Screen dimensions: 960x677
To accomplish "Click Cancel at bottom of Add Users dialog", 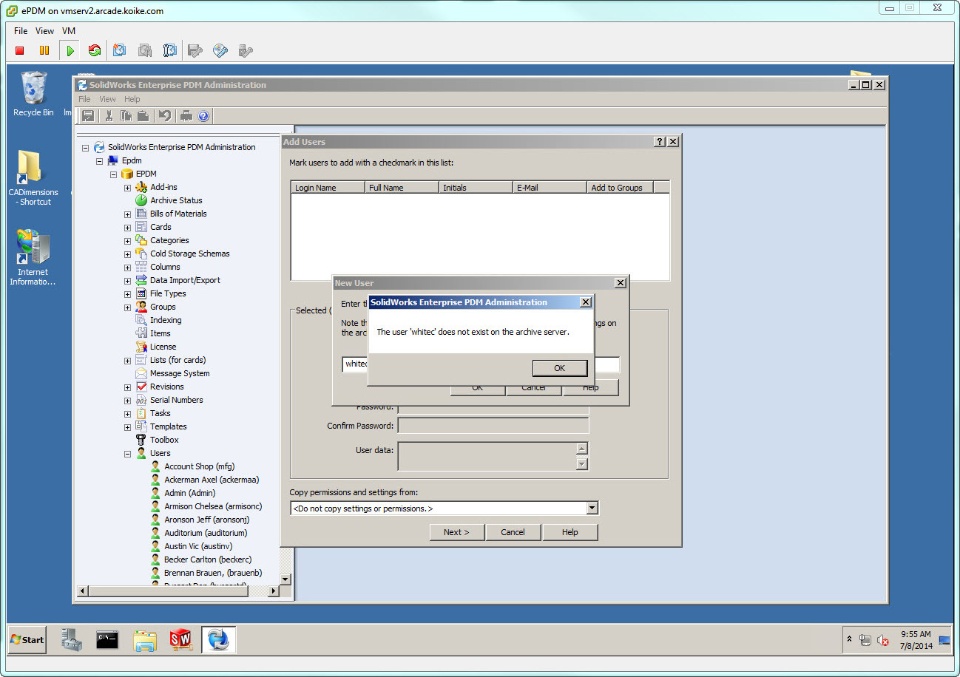I will tap(512, 532).
